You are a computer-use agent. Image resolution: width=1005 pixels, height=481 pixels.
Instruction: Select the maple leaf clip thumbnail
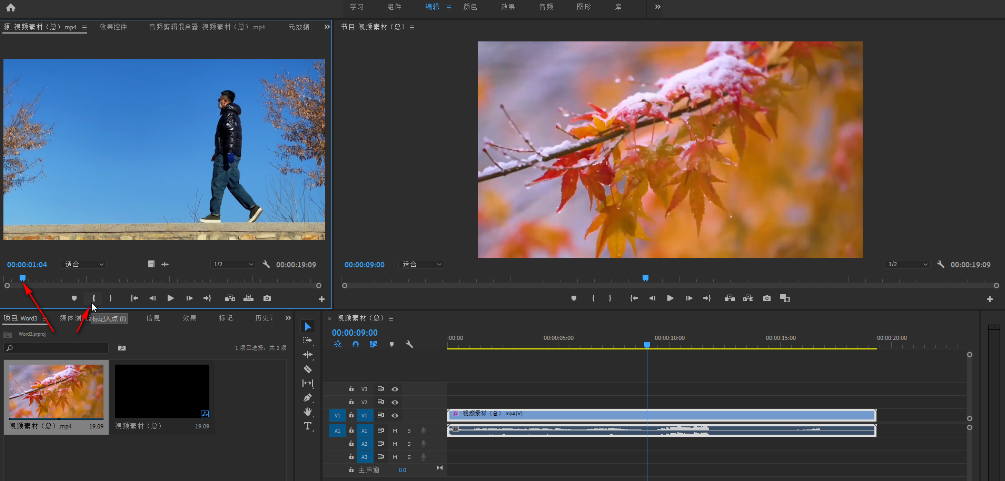(x=56, y=391)
